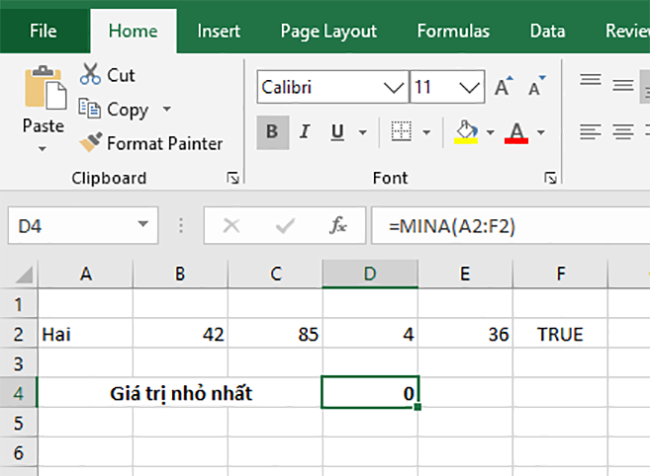Expand the font size 11 dropdown
This screenshot has width=650, height=476.
click(x=468, y=88)
